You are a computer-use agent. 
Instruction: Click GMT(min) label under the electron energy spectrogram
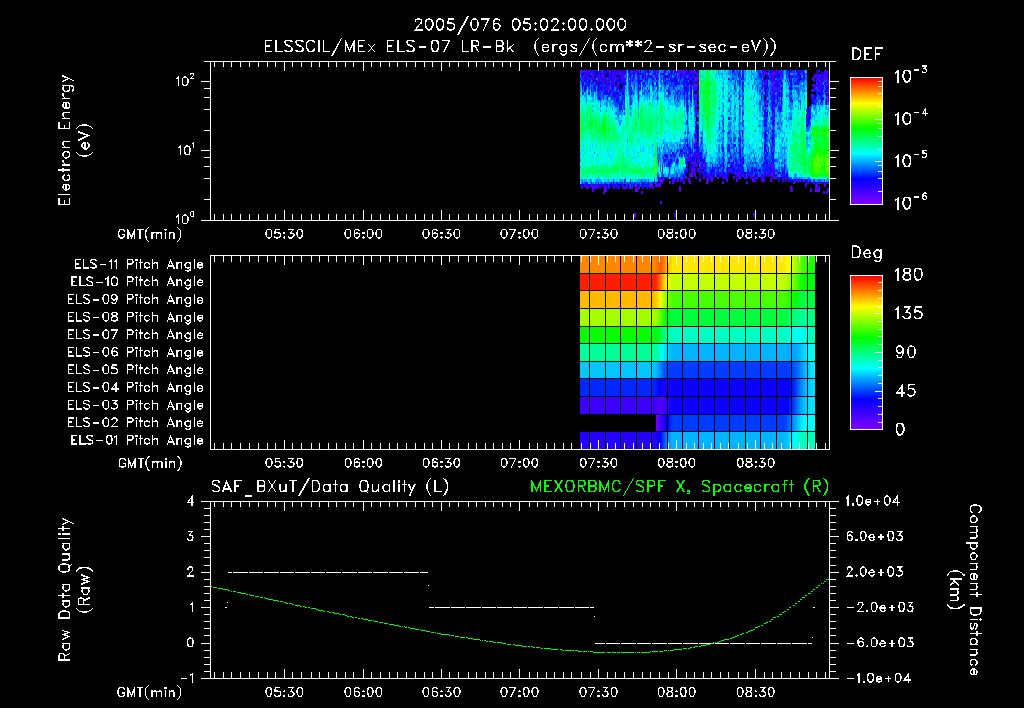[150, 234]
